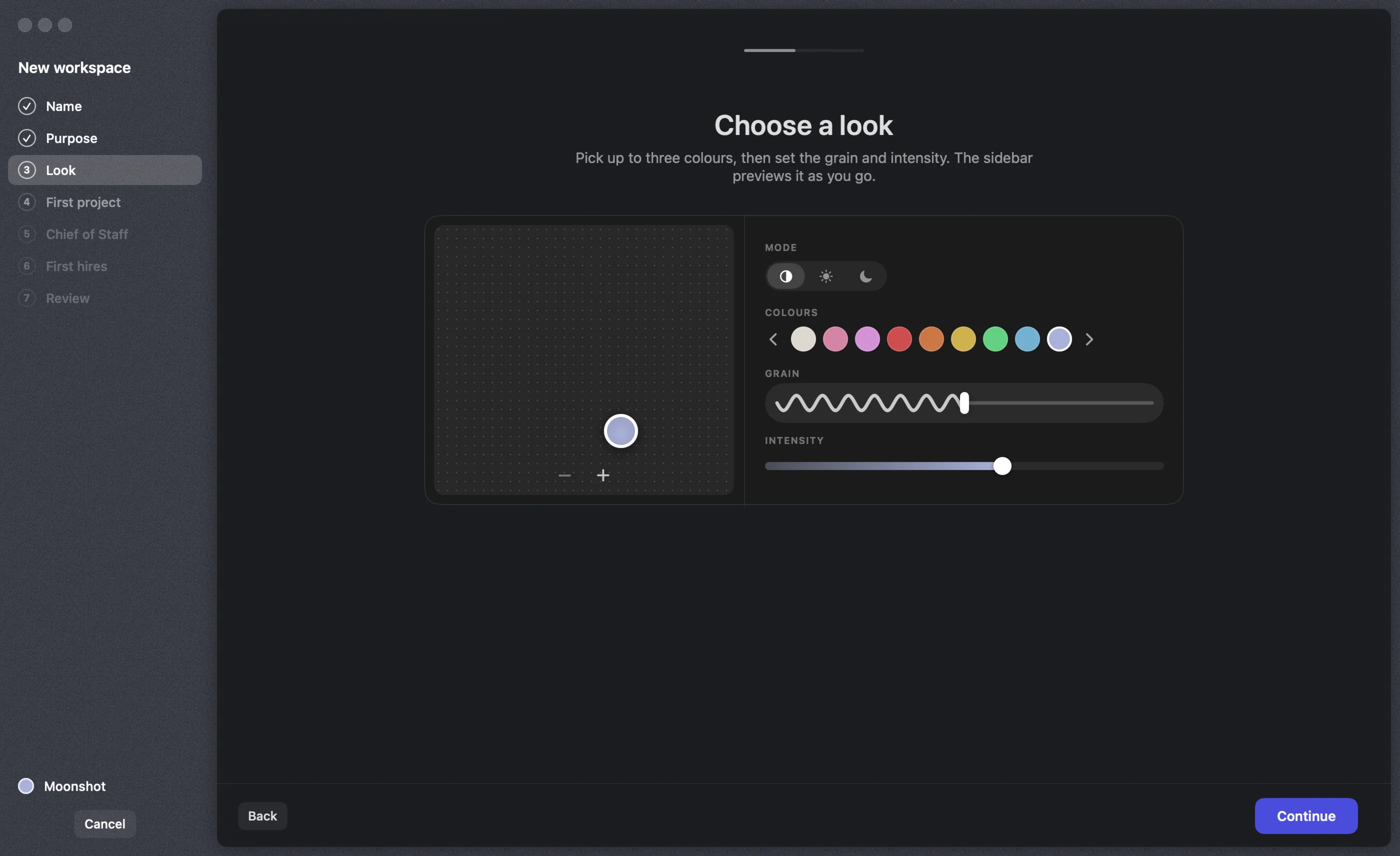Toggle the selected lavender colour swatch

point(1059,339)
